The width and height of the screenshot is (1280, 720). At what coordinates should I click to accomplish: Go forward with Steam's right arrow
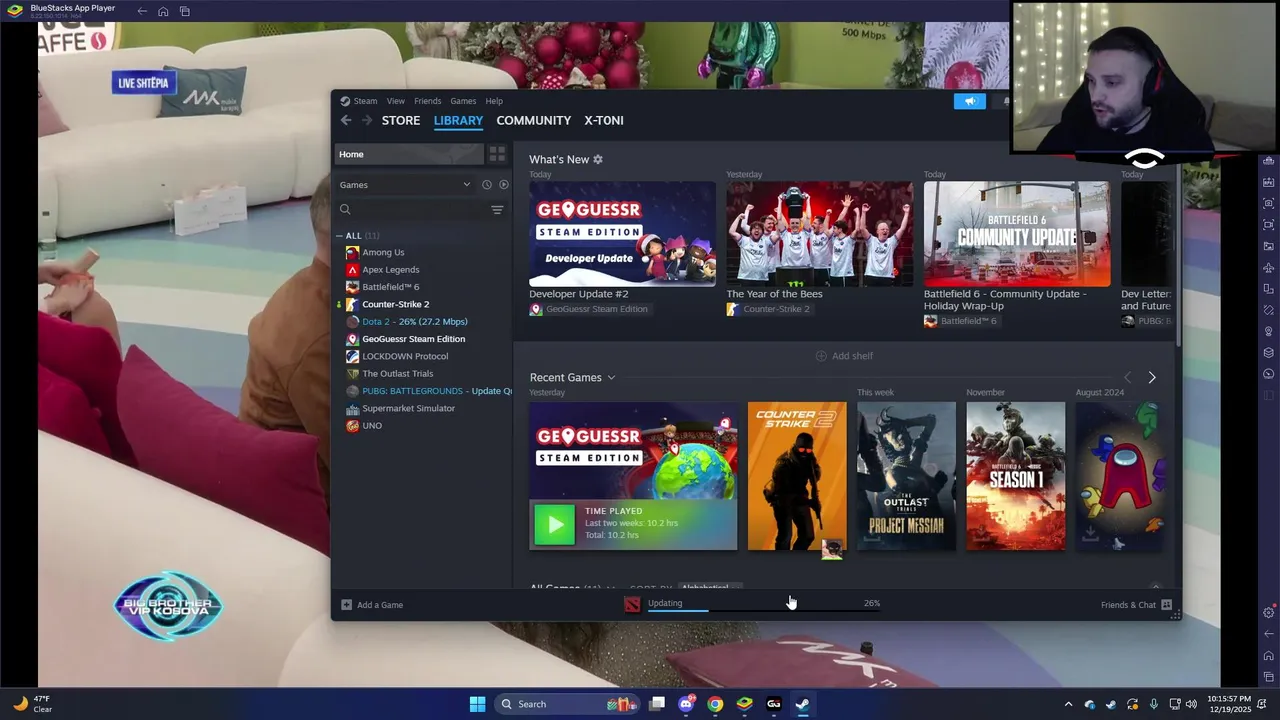click(367, 120)
